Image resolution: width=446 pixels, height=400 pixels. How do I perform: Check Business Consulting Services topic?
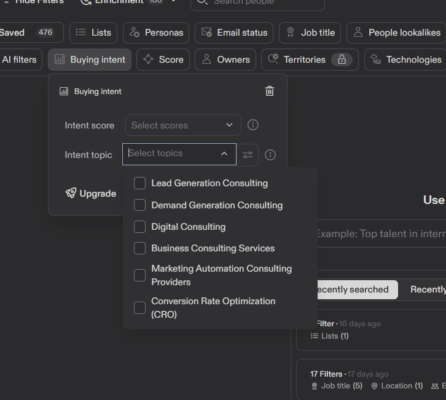(140, 248)
